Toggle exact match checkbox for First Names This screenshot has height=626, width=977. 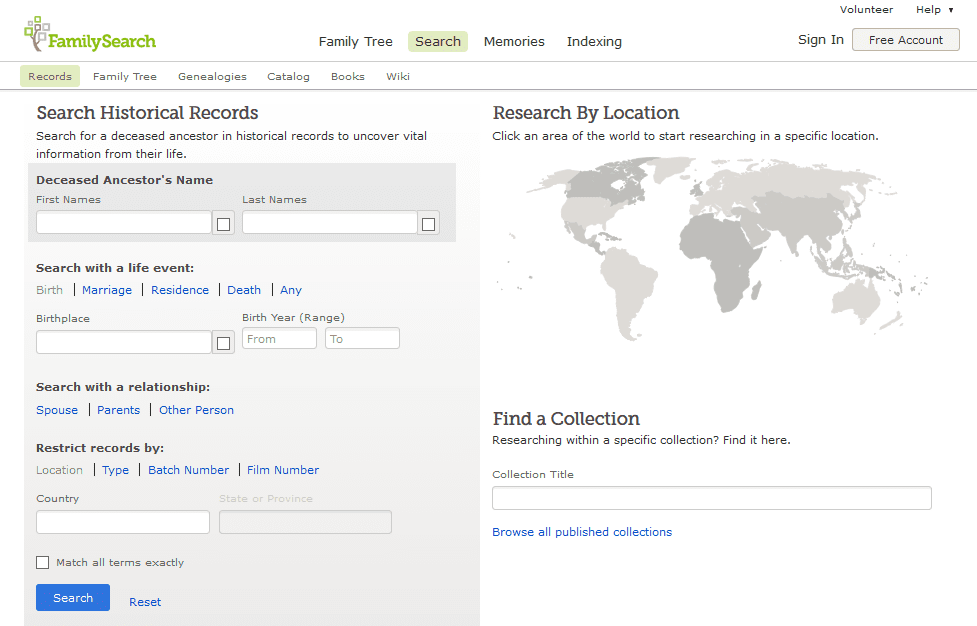[x=223, y=224]
